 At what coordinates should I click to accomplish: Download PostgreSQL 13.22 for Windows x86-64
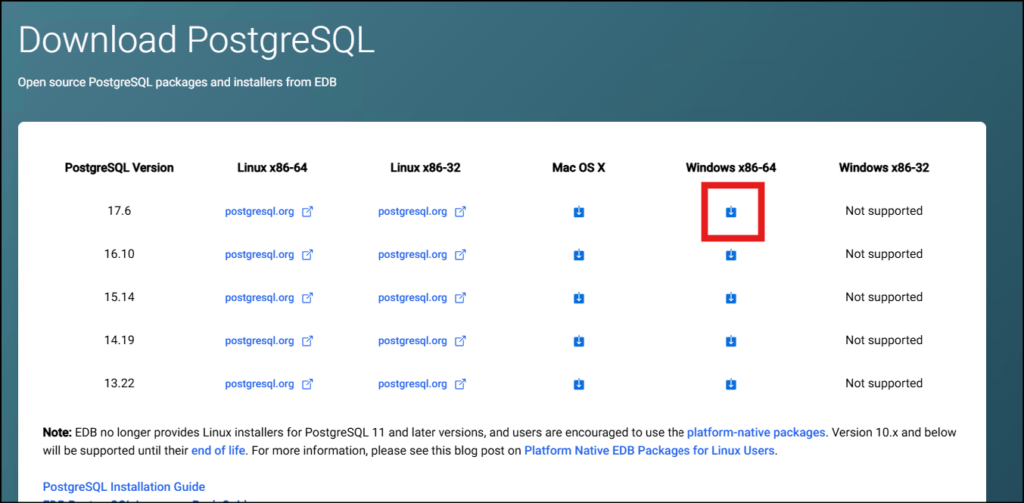(731, 384)
